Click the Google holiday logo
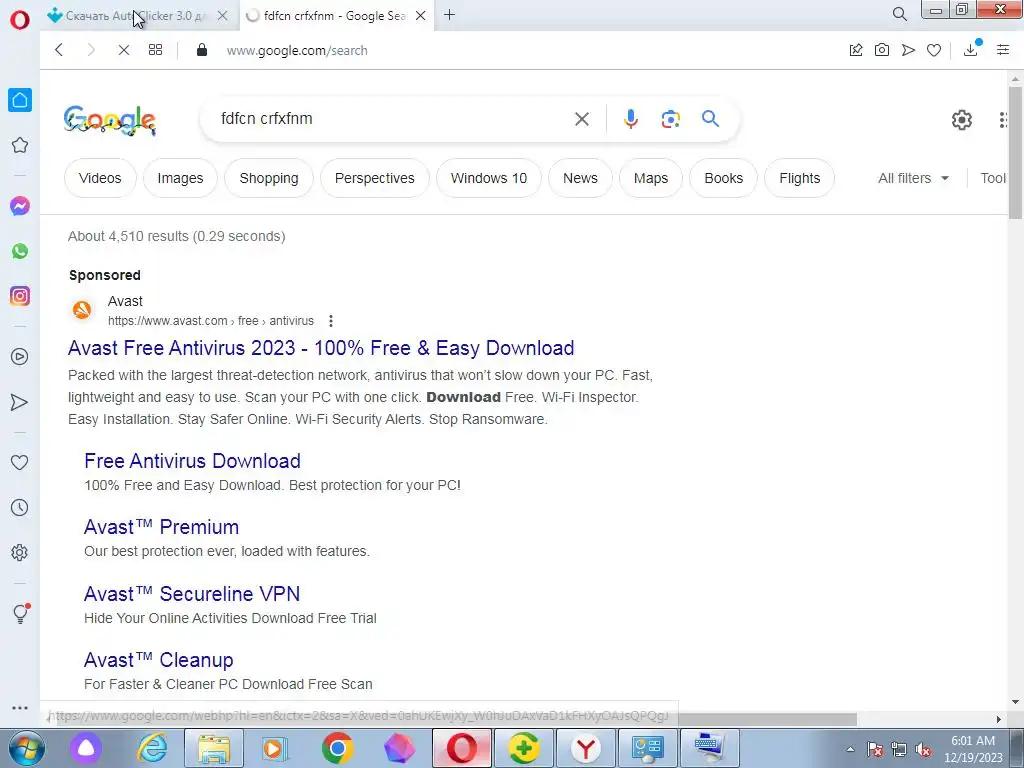Screen dimensions: 1024x768 click(x=110, y=120)
